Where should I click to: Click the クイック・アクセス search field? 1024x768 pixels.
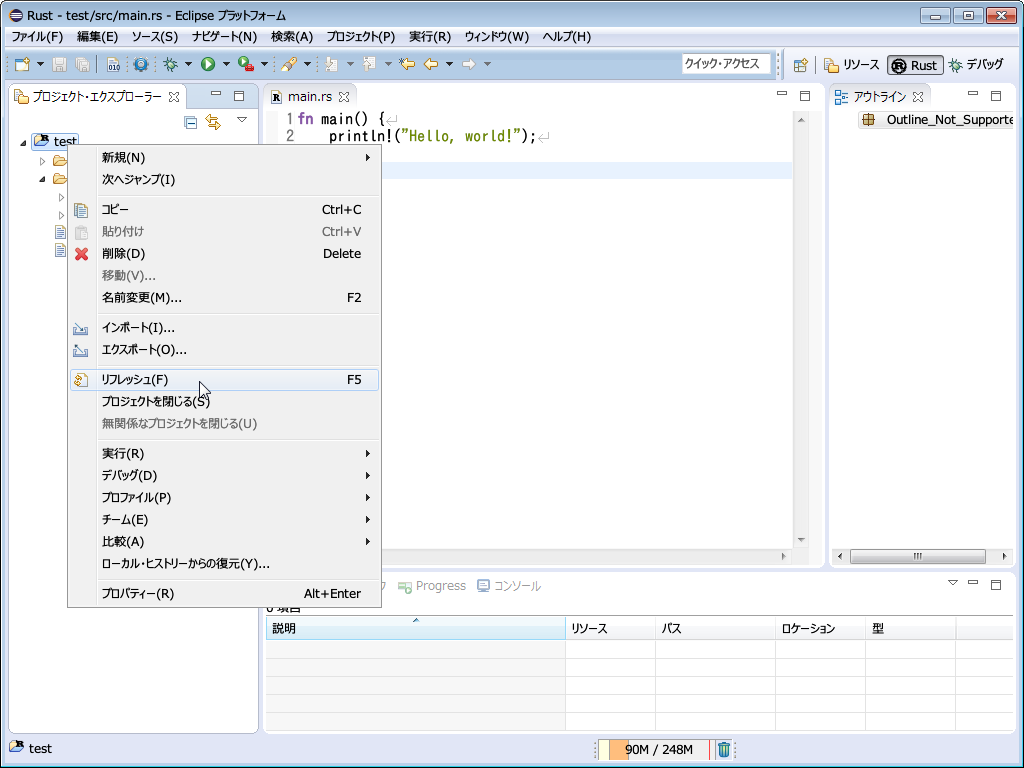pyautogui.click(x=726, y=64)
